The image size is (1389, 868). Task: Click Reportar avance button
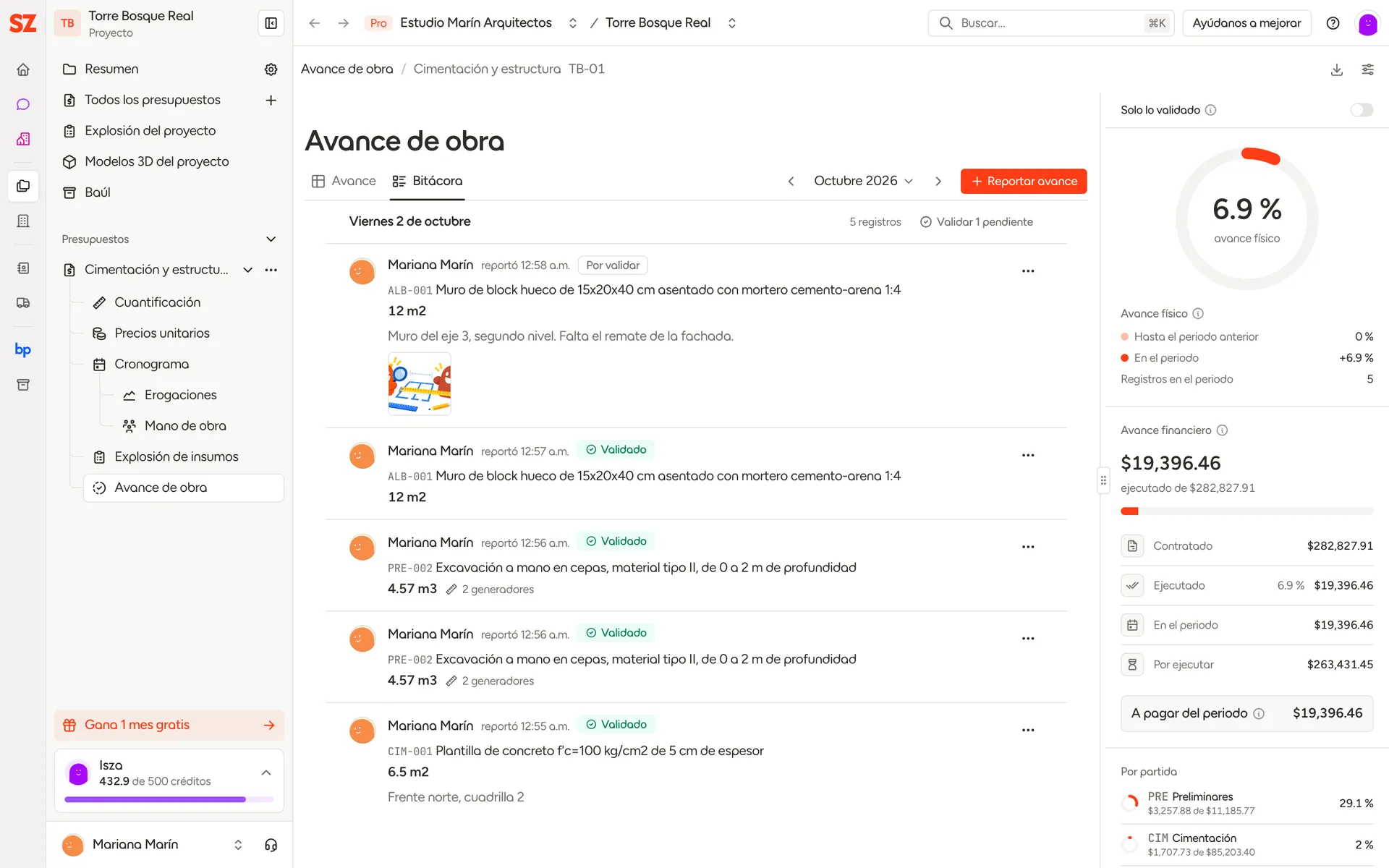[x=1023, y=181]
